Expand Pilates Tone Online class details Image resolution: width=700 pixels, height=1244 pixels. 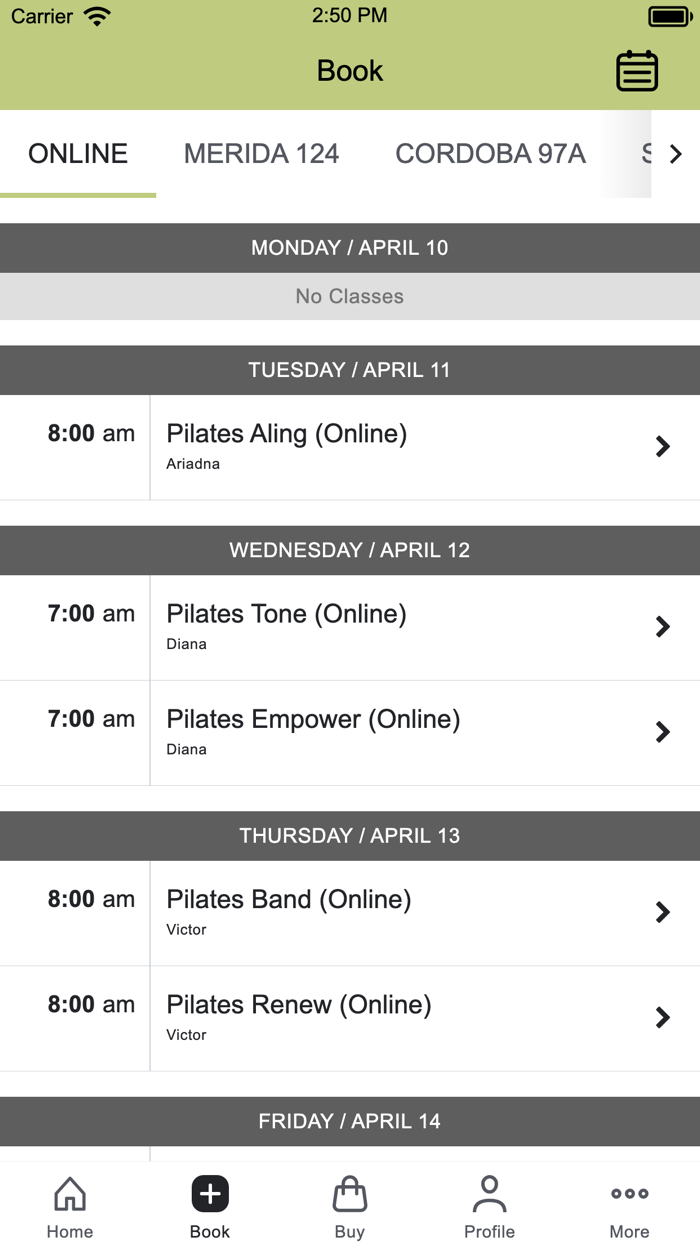350,626
